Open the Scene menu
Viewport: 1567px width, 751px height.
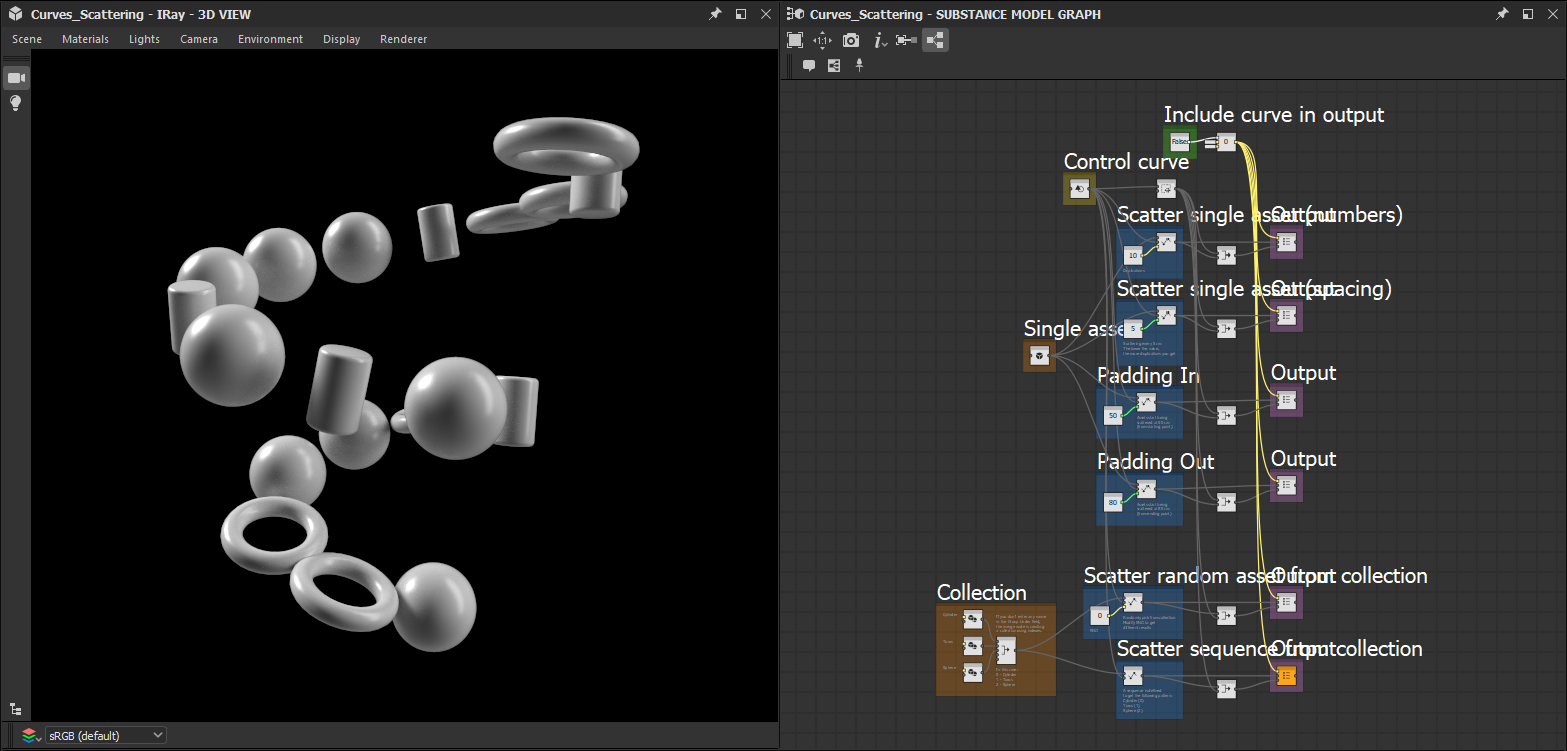point(26,39)
